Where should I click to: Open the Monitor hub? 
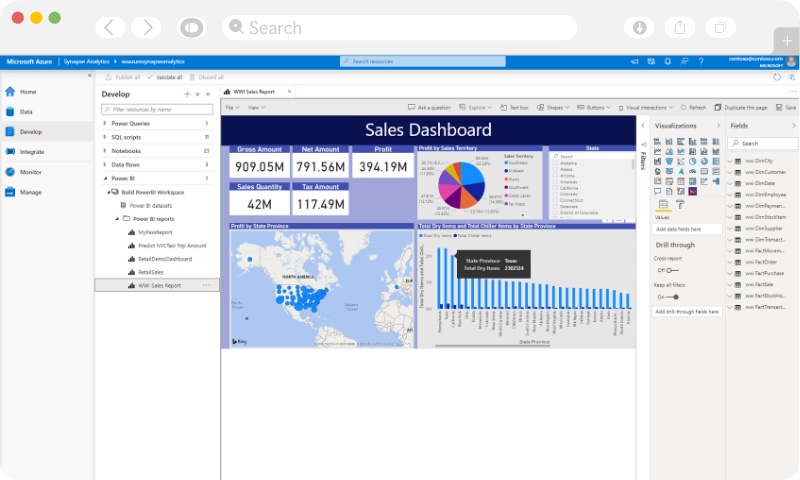[23, 172]
